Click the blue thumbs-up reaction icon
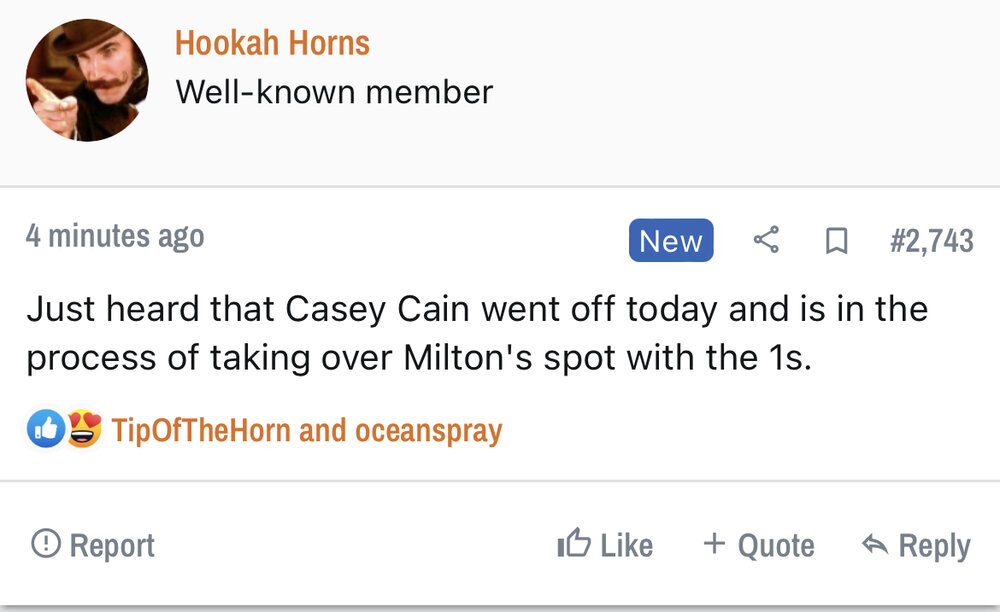The height and width of the screenshot is (612, 1000). (46, 430)
